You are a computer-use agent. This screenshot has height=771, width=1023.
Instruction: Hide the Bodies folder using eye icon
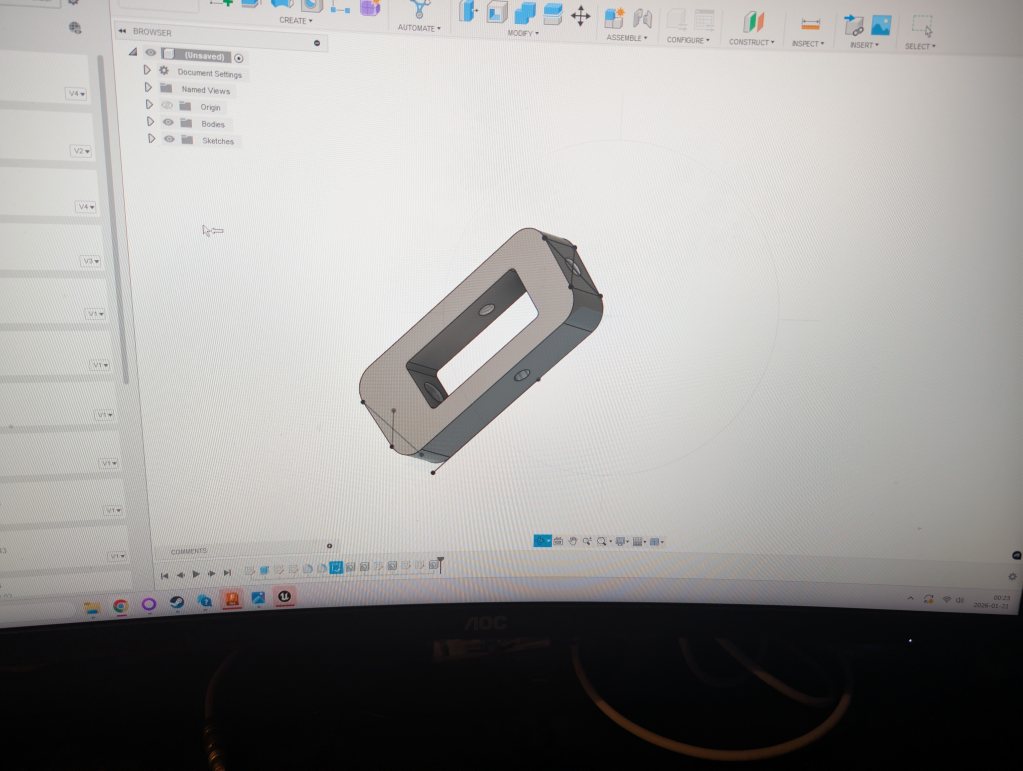click(168, 123)
